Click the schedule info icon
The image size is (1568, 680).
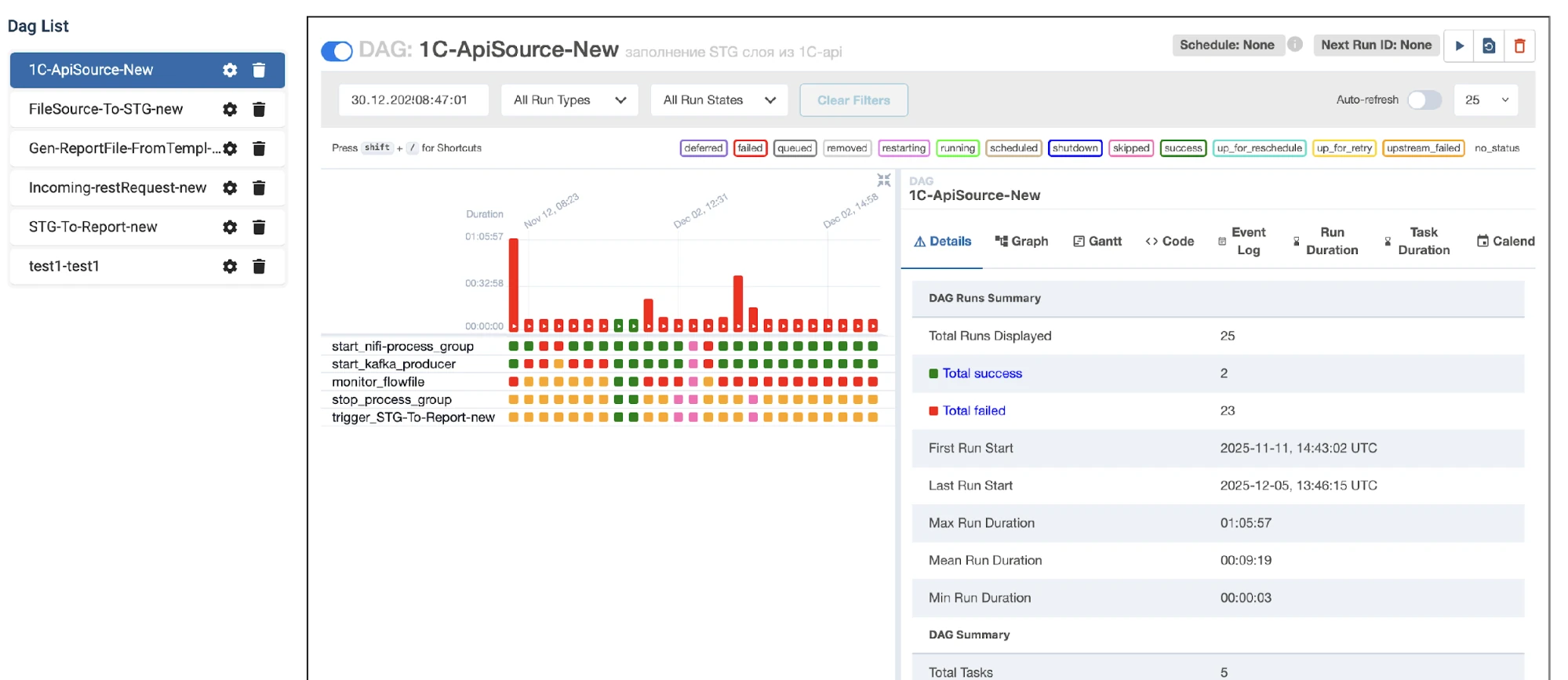(1295, 45)
